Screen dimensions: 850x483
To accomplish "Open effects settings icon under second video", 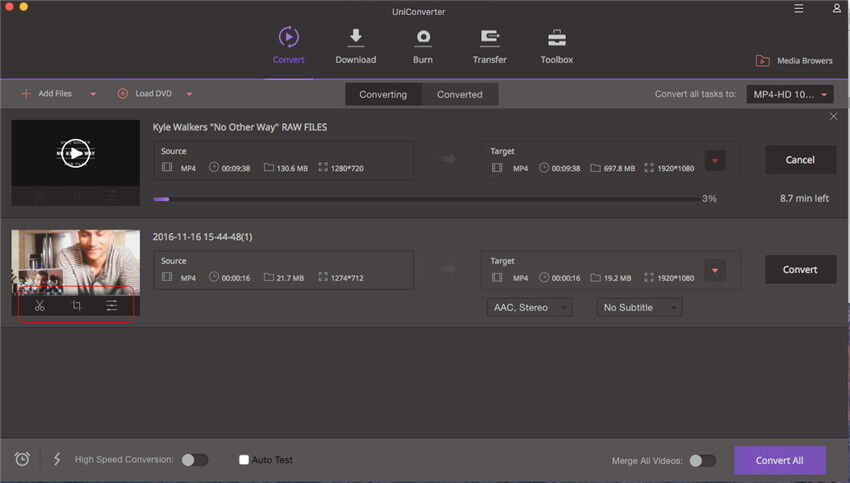I will [x=112, y=306].
